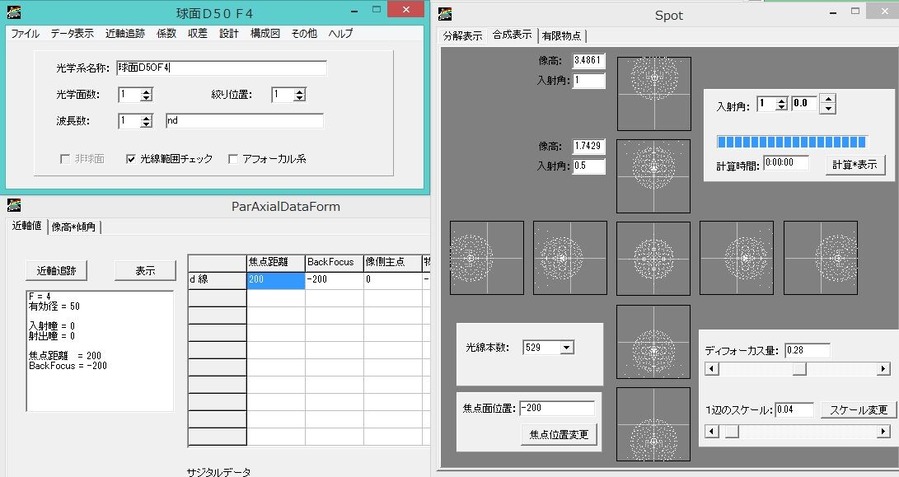Click the defocus scrollbar right arrow

[883, 369]
